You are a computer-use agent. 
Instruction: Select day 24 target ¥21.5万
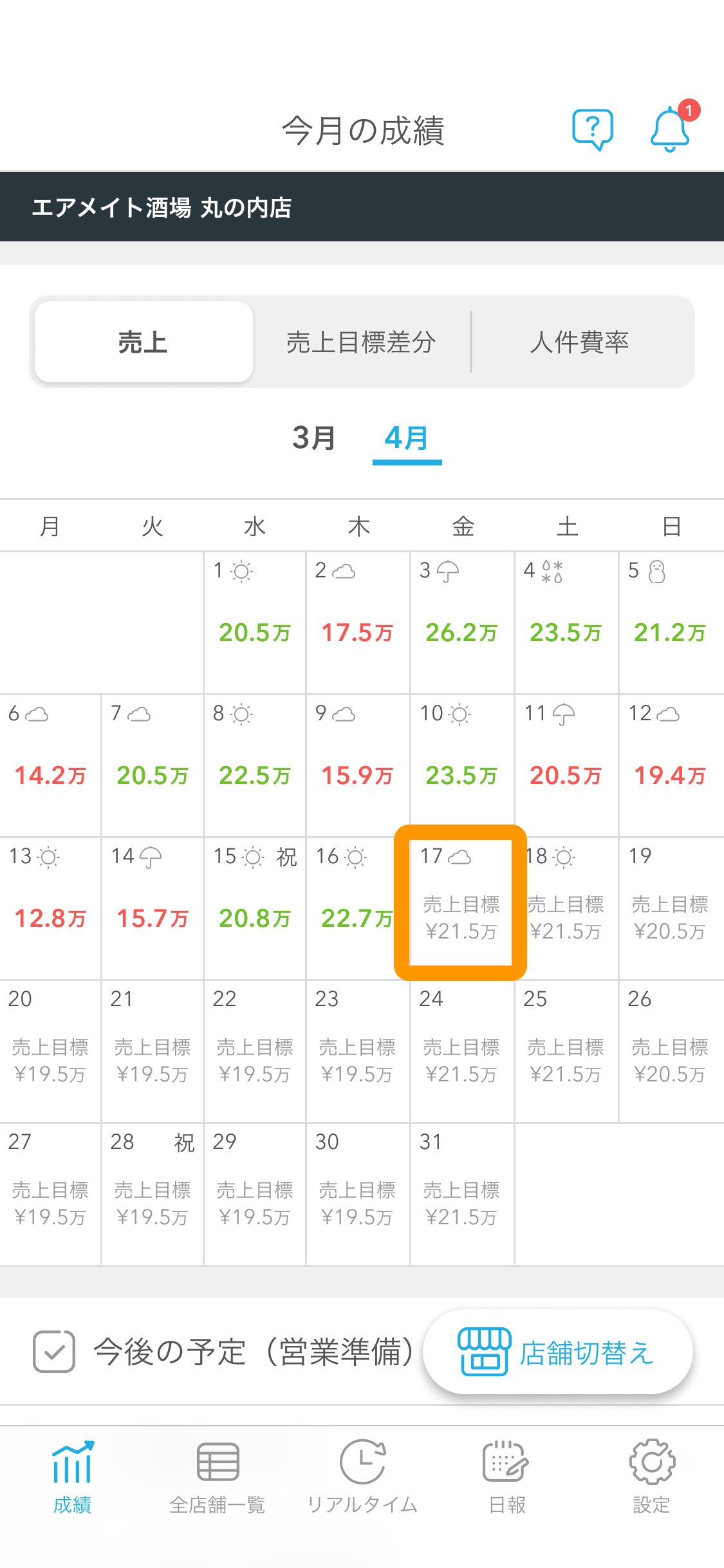[461, 1061]
